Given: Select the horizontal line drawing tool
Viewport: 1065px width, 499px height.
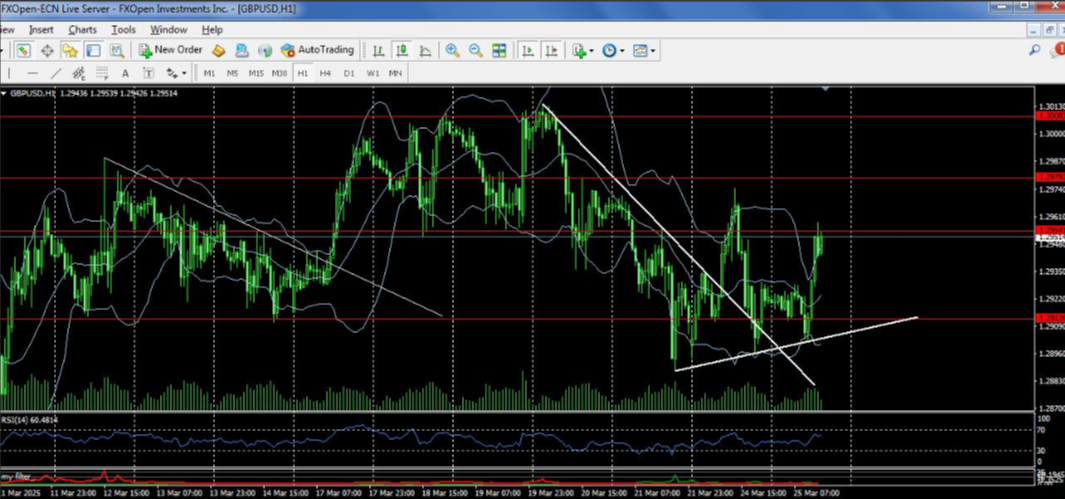Looking at the screenshot, I should [33, 73].
